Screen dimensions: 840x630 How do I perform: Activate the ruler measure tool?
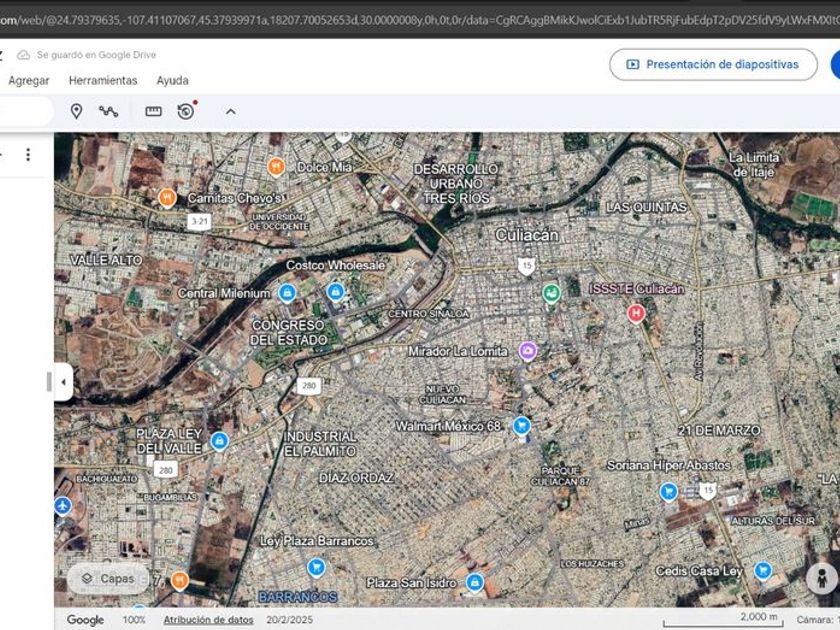153,111
